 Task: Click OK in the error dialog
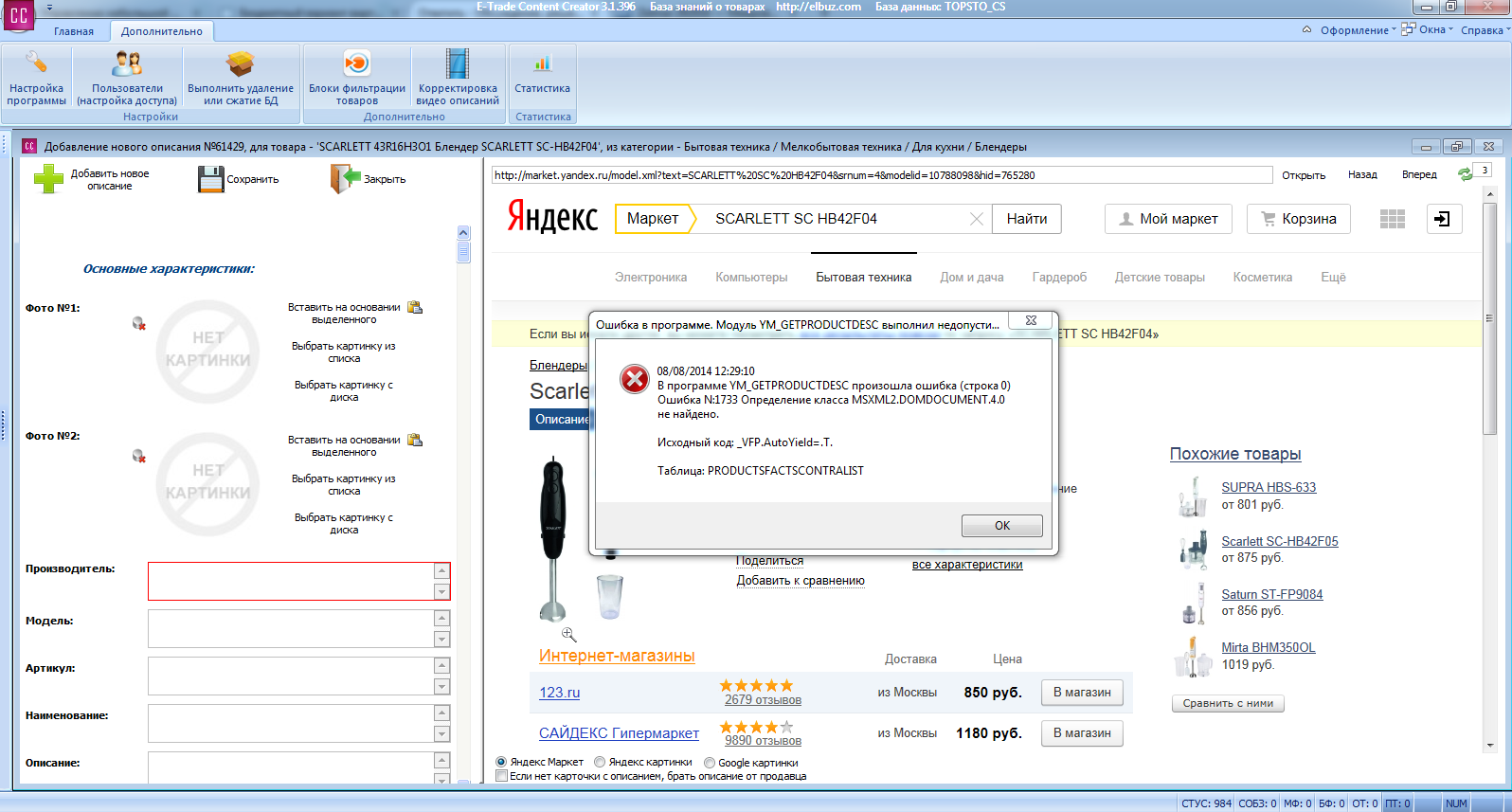click(1002, 525)
